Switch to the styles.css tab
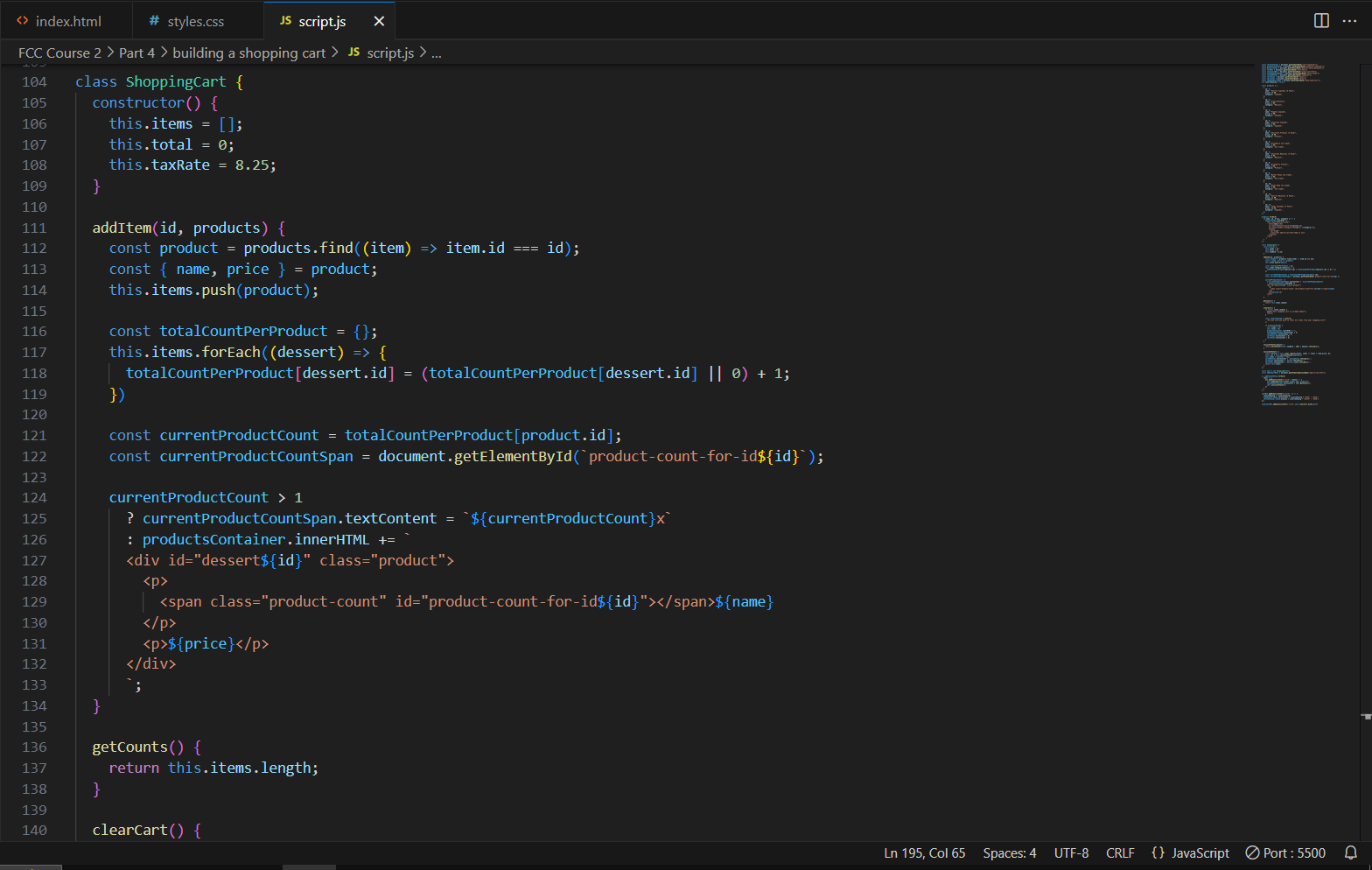The image size is (1372, 870). [195, 21]
